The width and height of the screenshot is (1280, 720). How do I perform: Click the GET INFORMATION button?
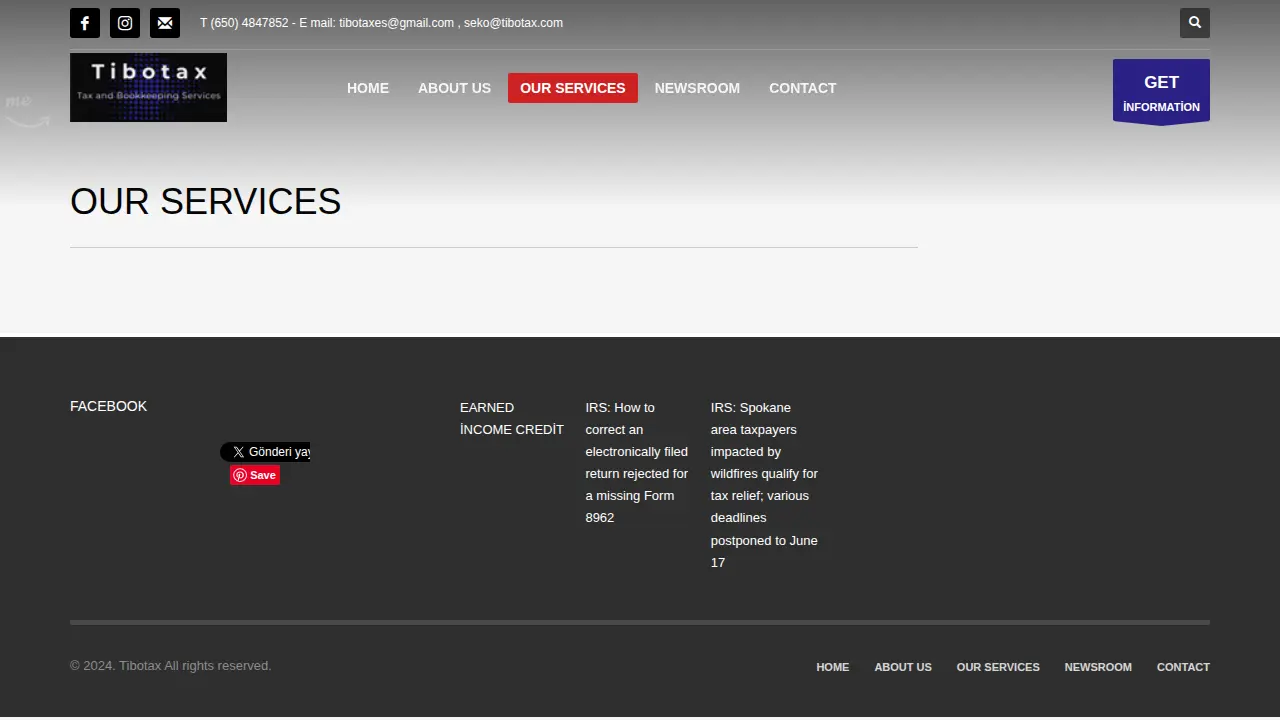click(1161, 92)
